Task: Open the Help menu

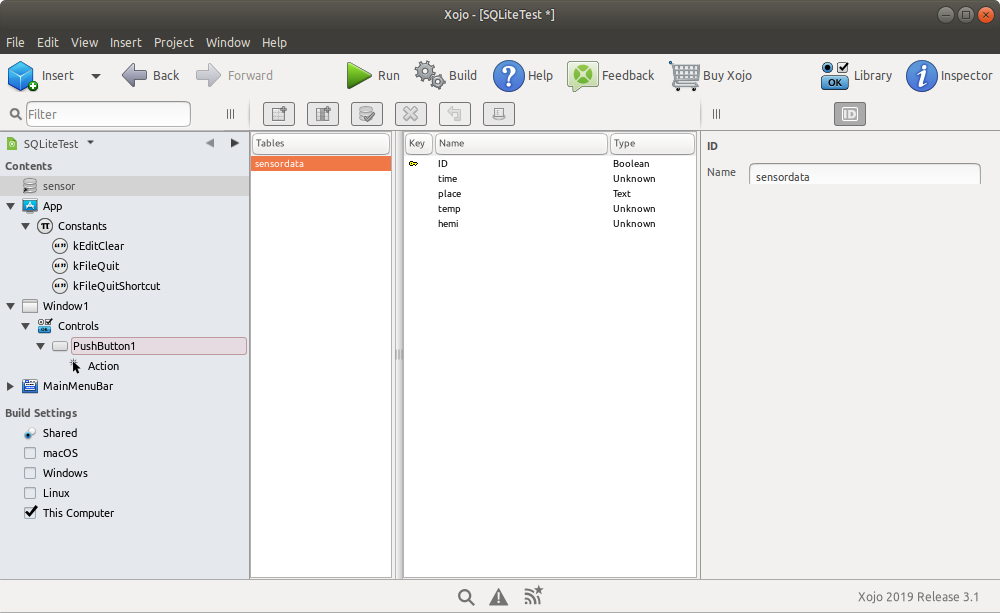Action: pos(274,42)
